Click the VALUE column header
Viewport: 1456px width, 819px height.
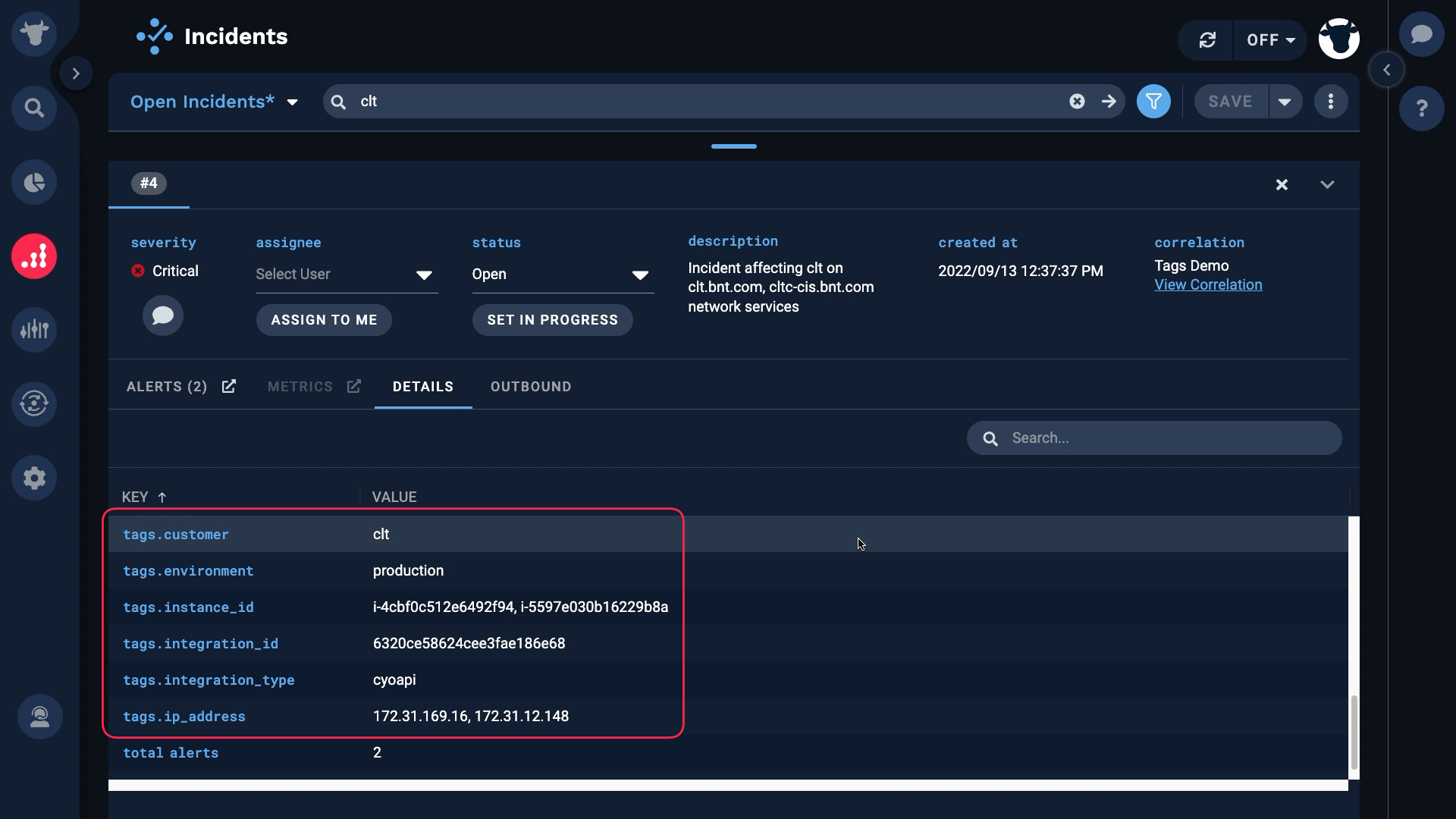point(394,497)
